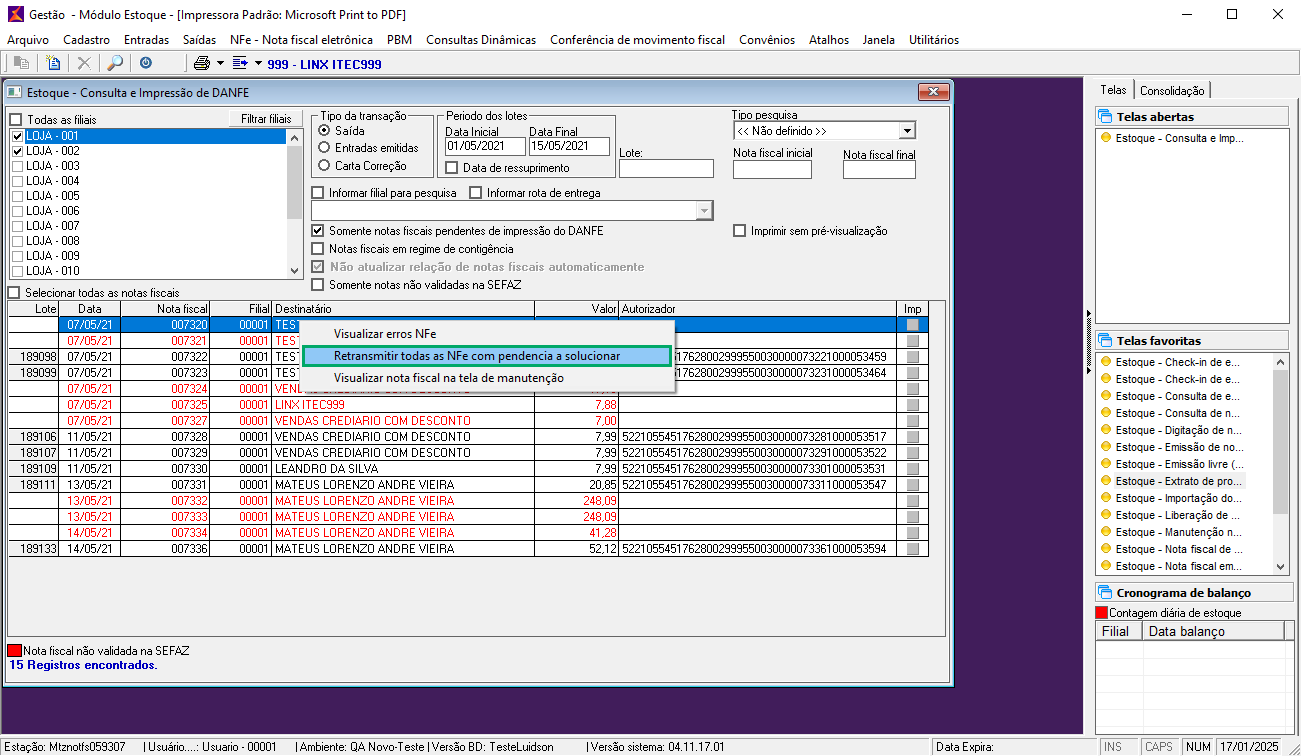Select the nota fiscal 007336 row
The image size is (1301, 756).
tap(468, 549)
